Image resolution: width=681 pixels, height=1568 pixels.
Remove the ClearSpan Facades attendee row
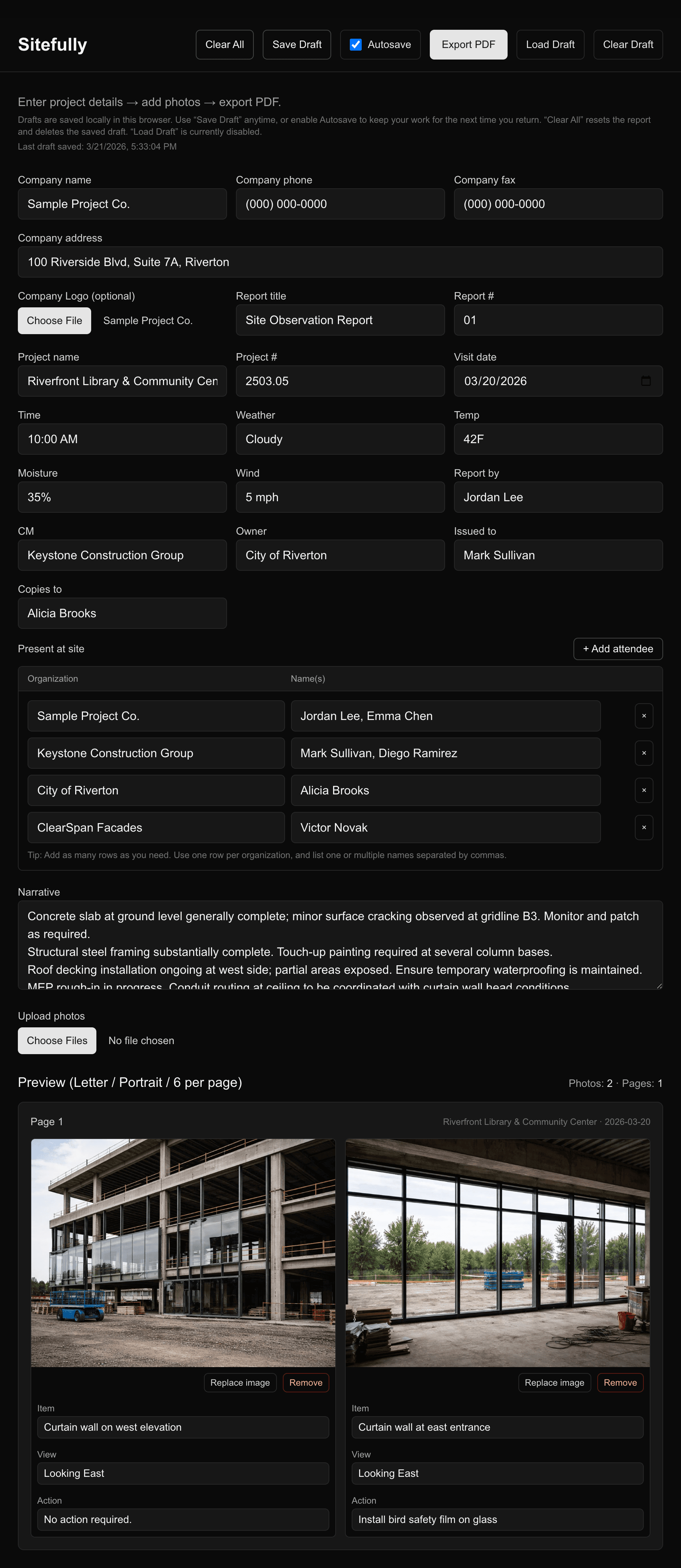point(644,827)
